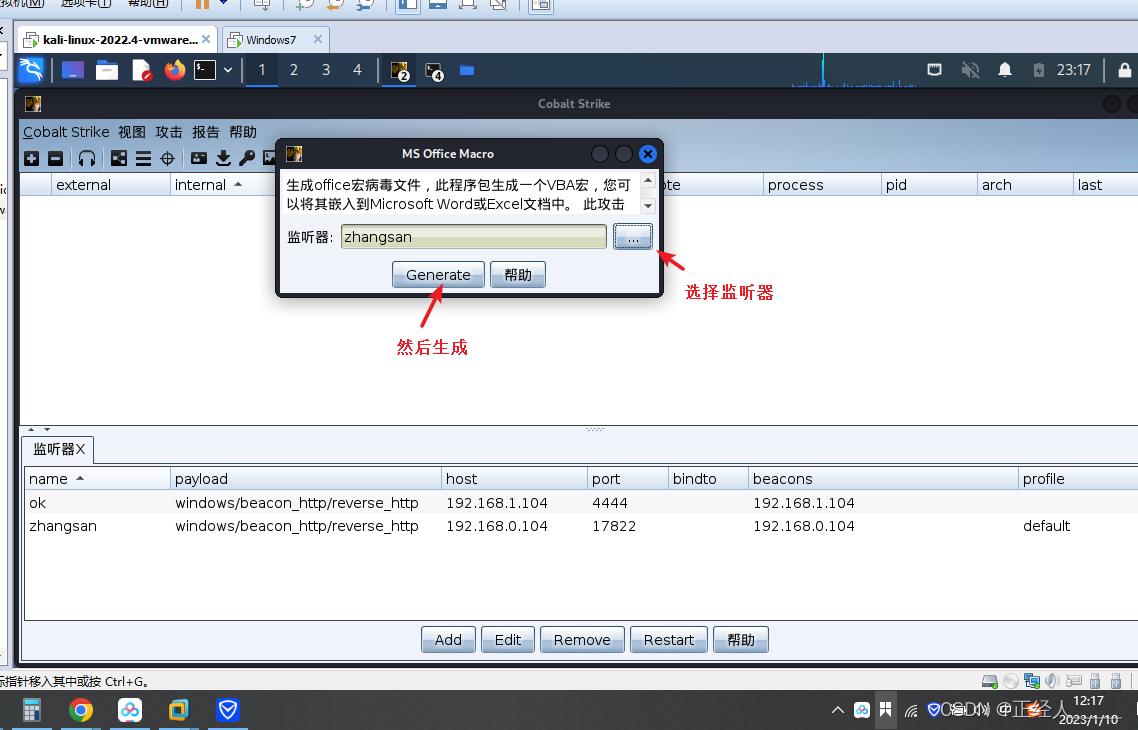Launch the terminal emulator from Kali panel

coord(205,70)
